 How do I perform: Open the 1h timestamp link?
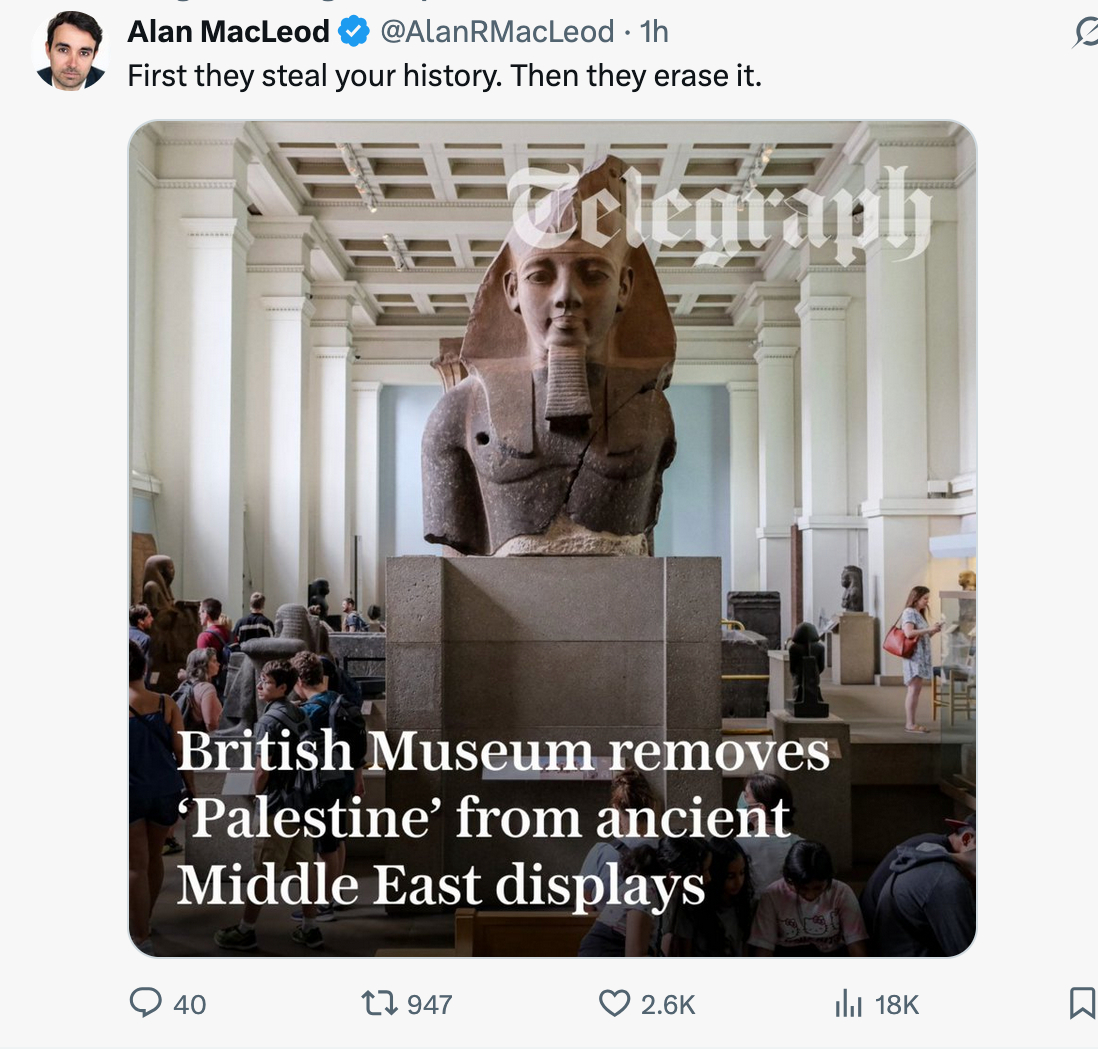654,32
